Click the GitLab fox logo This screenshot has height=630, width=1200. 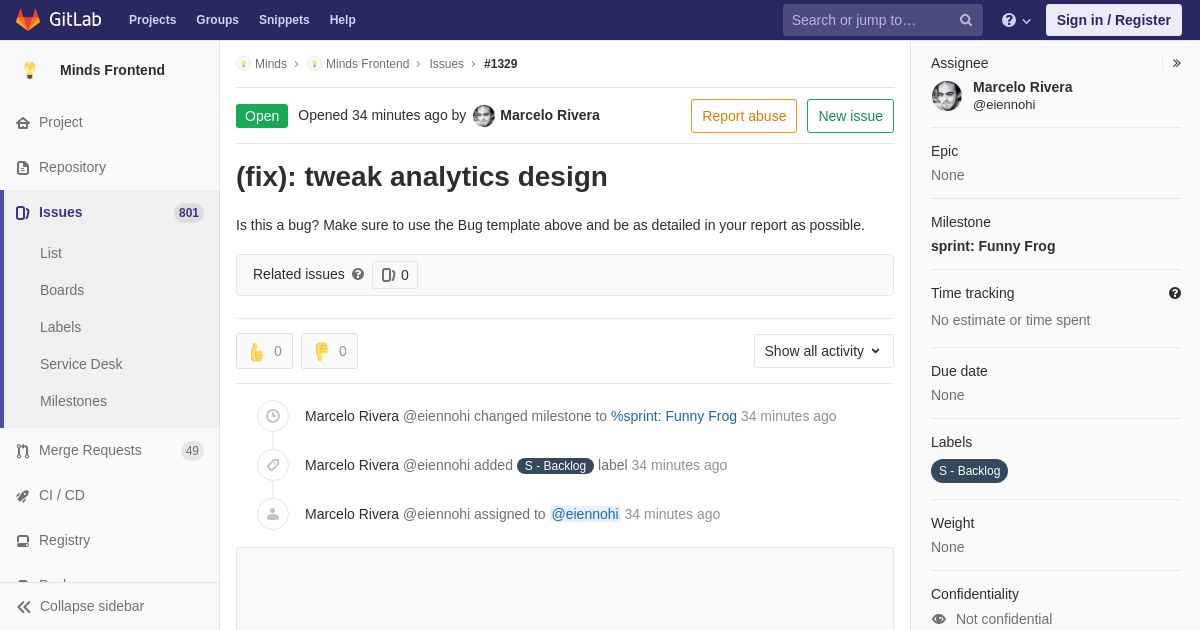28,20
